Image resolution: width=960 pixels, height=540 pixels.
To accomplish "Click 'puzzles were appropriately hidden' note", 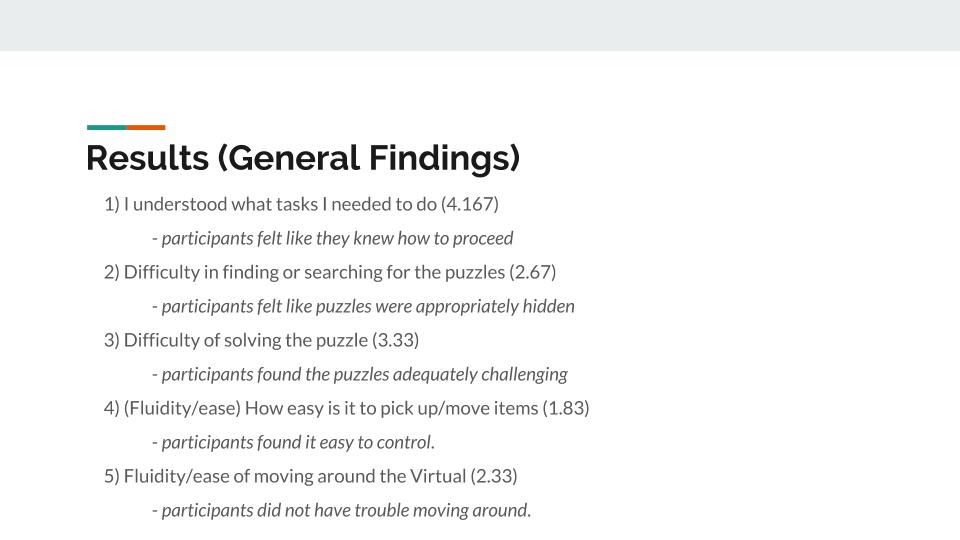I will [363, 306].
